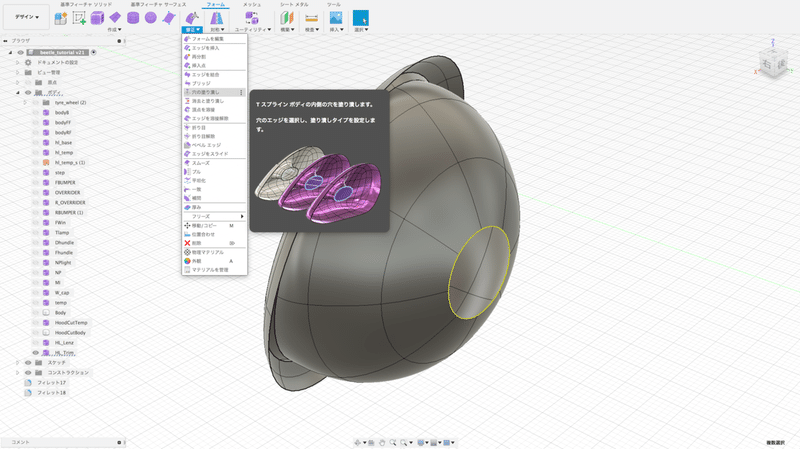Image resolution: width=800 pixels, height=449 pixels.
Task: Switch to the メッシュ tab
Action: click(x=252, y=4)
